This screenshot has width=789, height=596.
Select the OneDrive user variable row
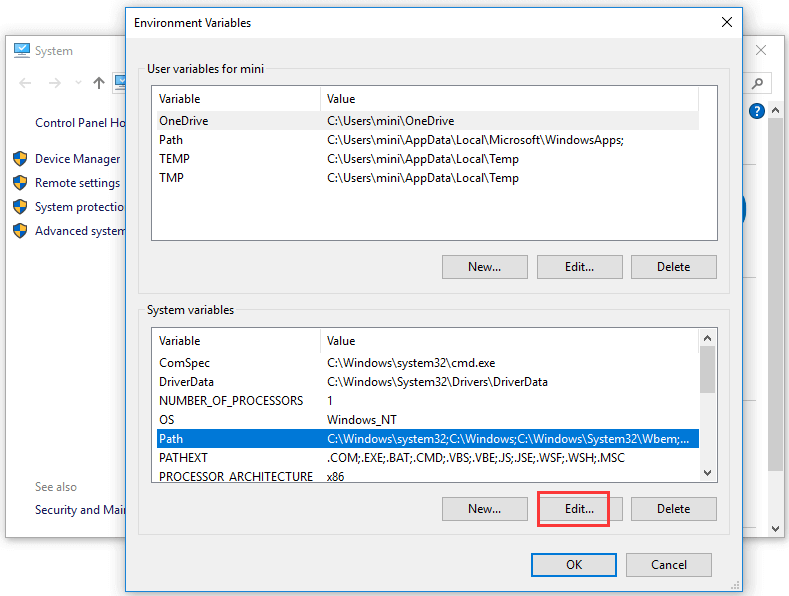click(x=428, y=121)
